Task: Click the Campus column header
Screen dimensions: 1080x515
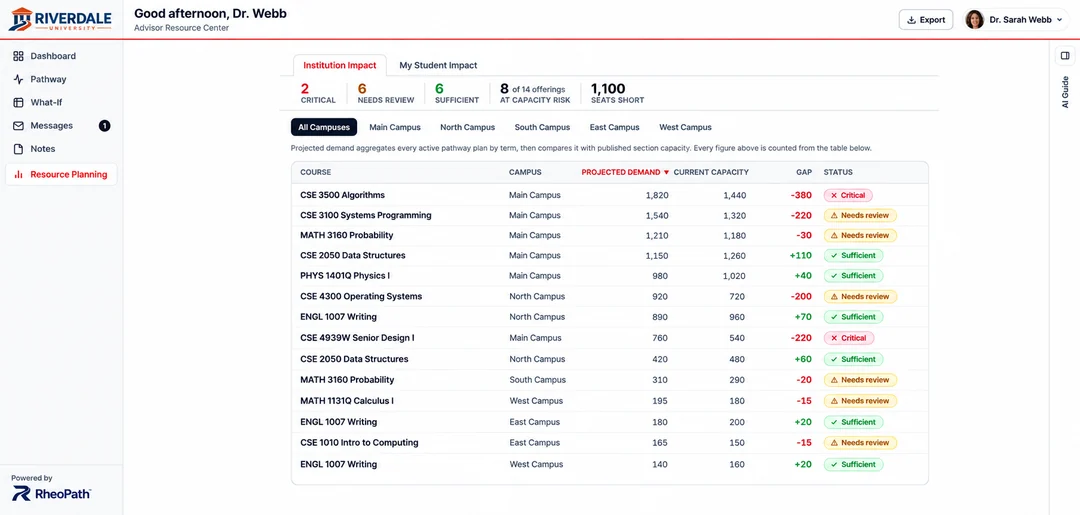Action: [525, 172]
